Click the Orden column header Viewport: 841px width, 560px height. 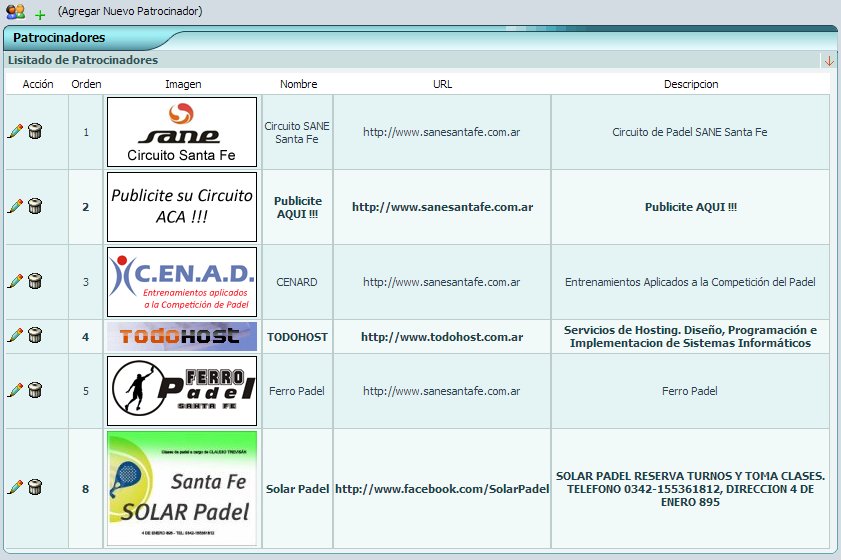86,84
